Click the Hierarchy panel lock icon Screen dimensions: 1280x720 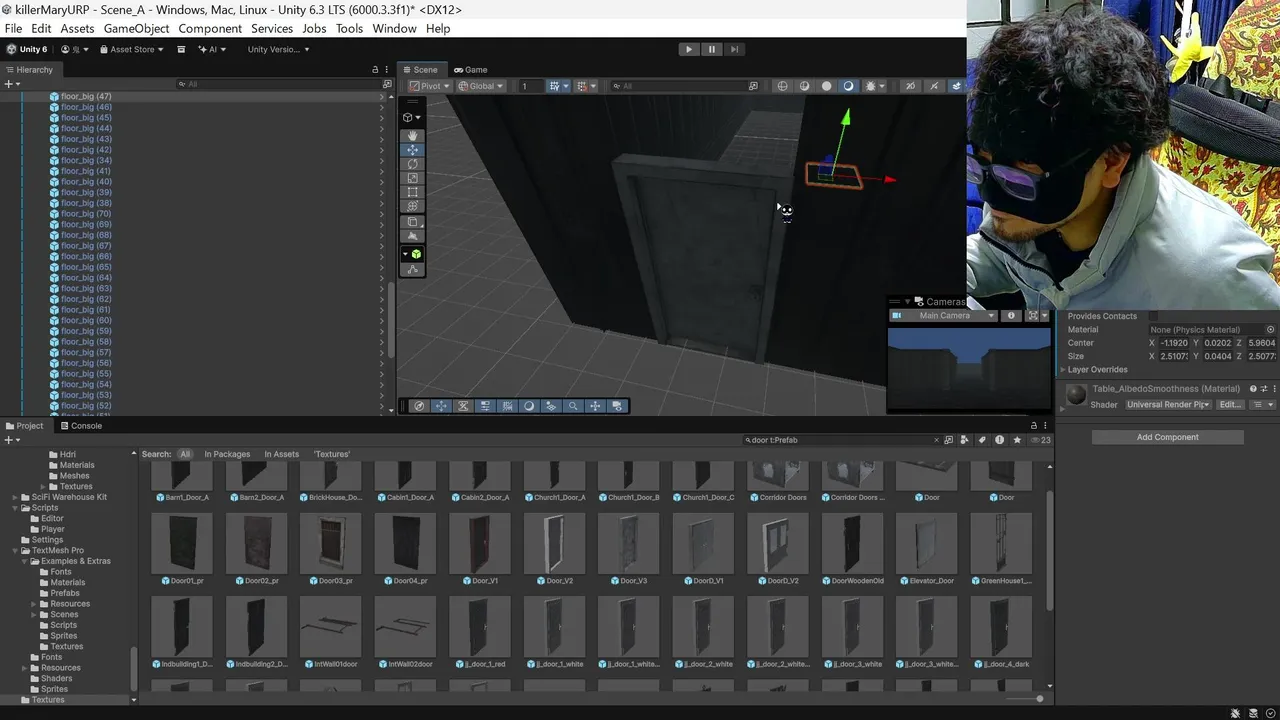point(375,70)
